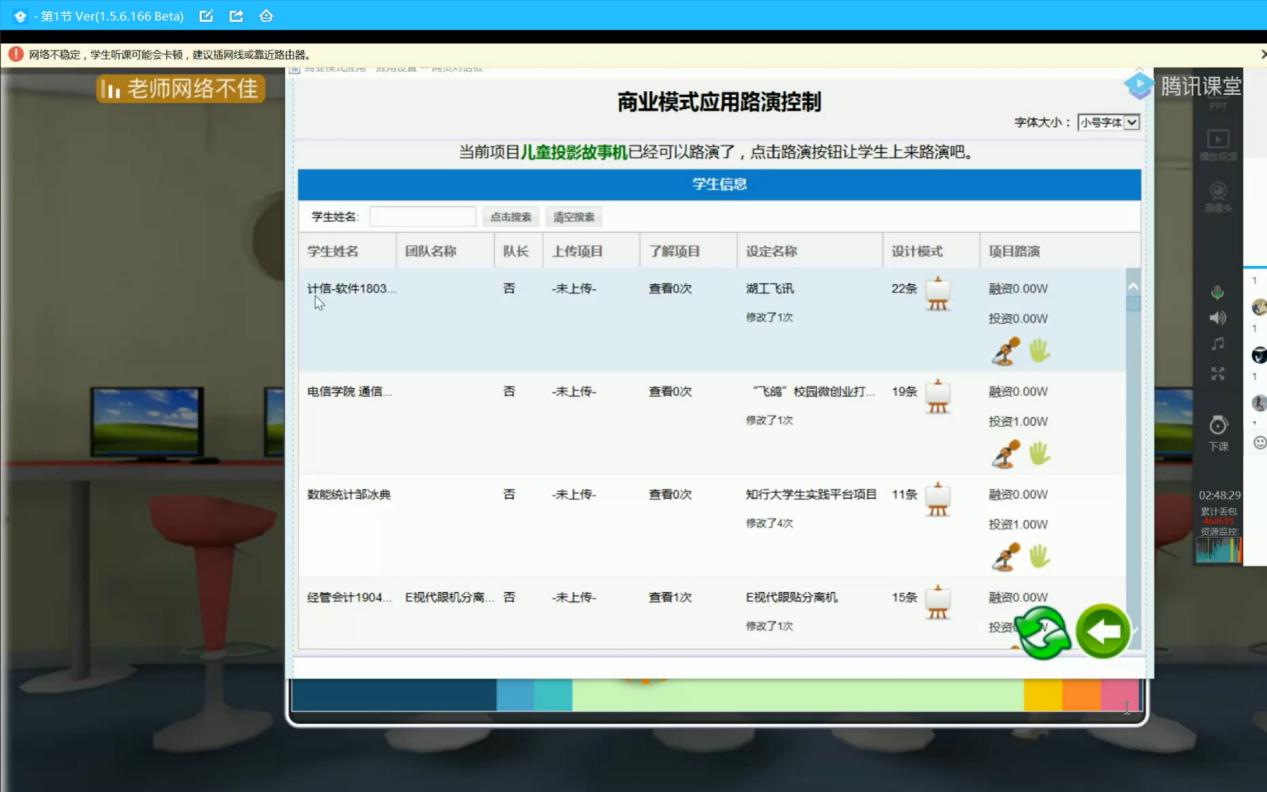The width and height of the screenshot is (1267, 792).
Task: Click the 点击搜索 search button
Action: pyautogui.click(x=511, y=217)
